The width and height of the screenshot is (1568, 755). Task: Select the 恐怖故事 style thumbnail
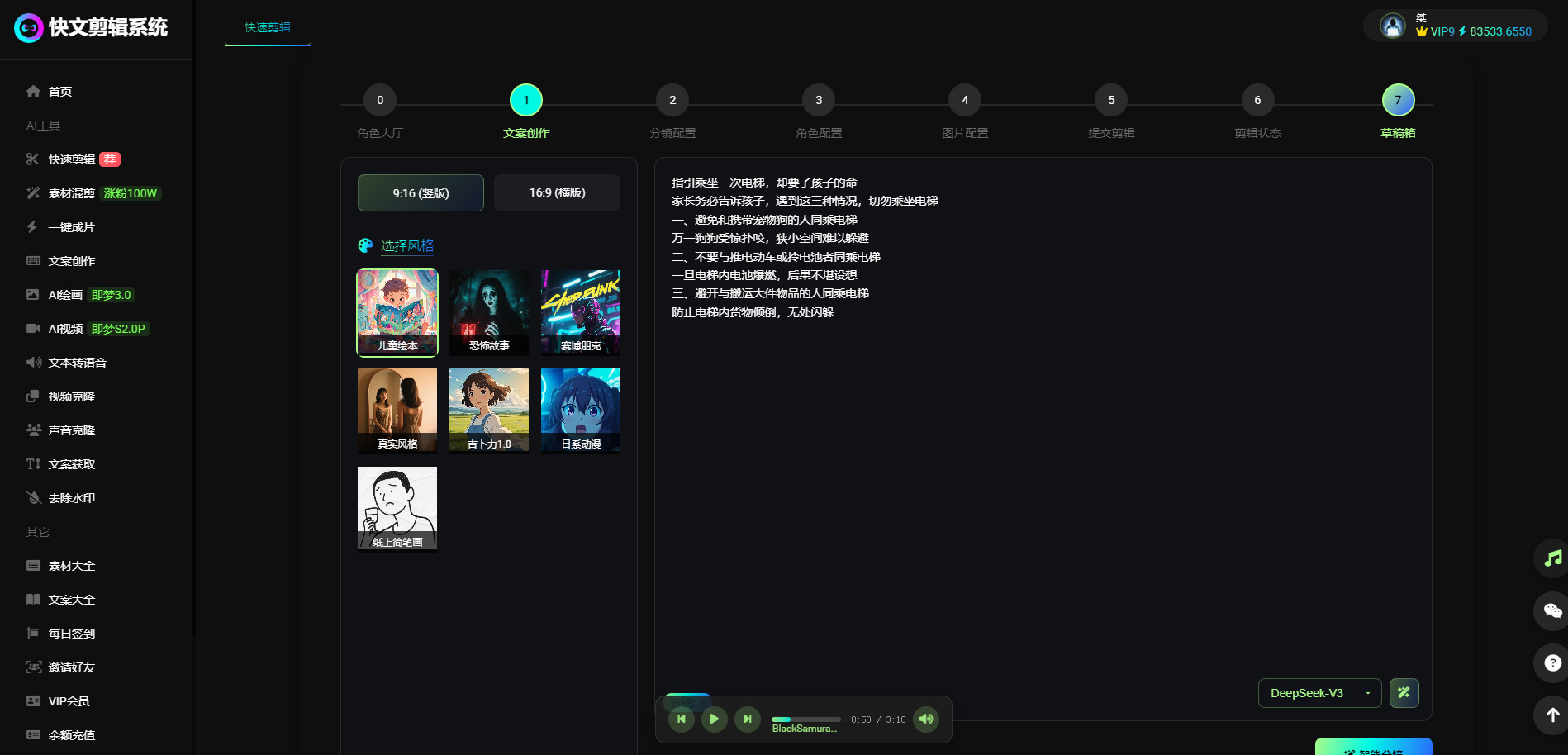point(488,312)
